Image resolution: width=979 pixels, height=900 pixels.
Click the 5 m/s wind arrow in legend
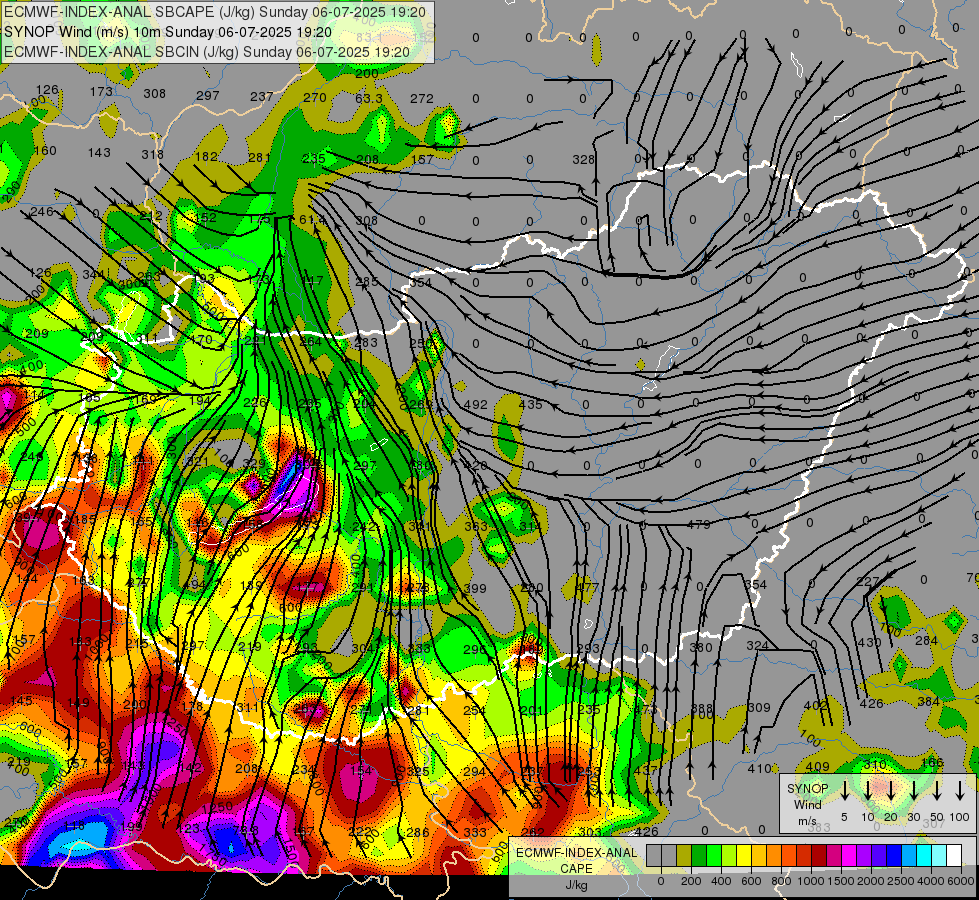click(844, 790)
